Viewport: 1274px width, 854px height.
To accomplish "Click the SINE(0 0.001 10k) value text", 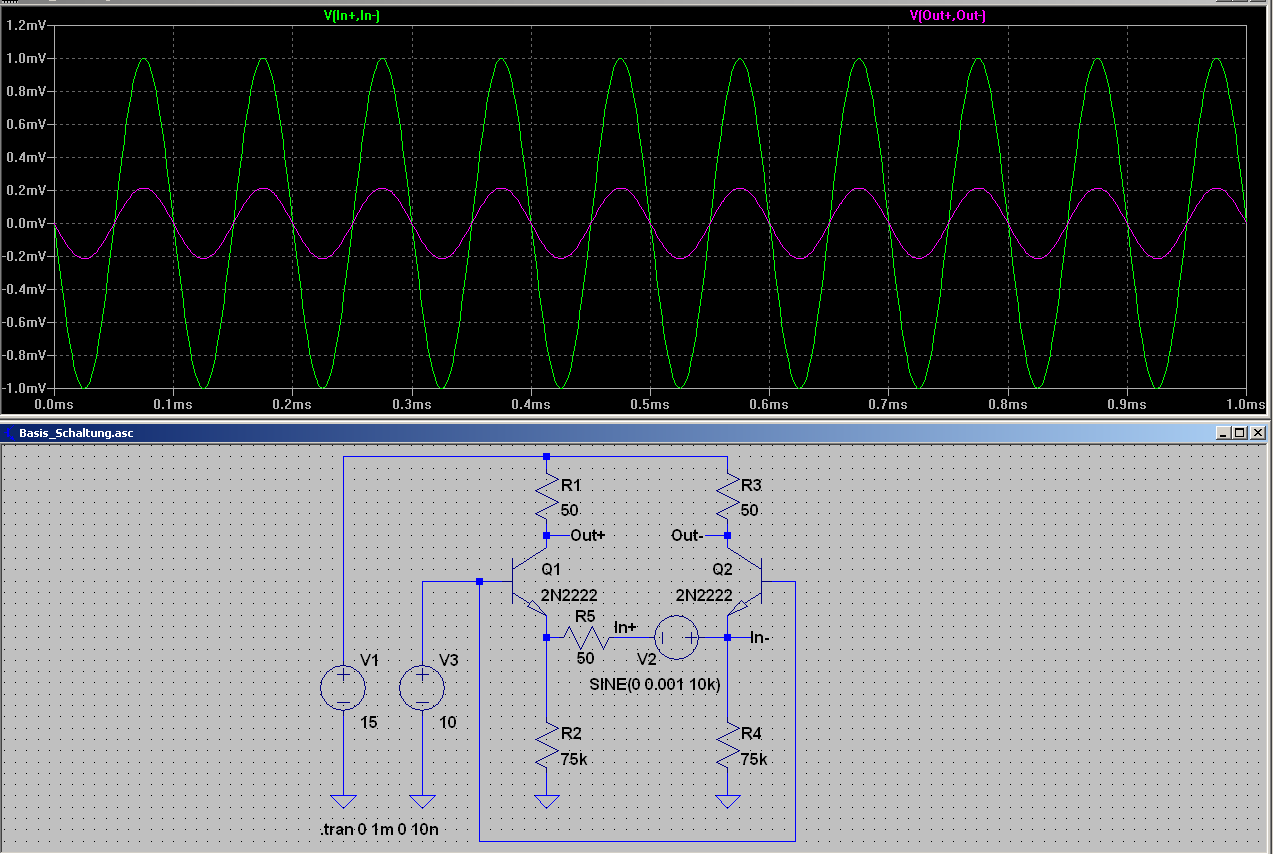I will click(656, 683).
